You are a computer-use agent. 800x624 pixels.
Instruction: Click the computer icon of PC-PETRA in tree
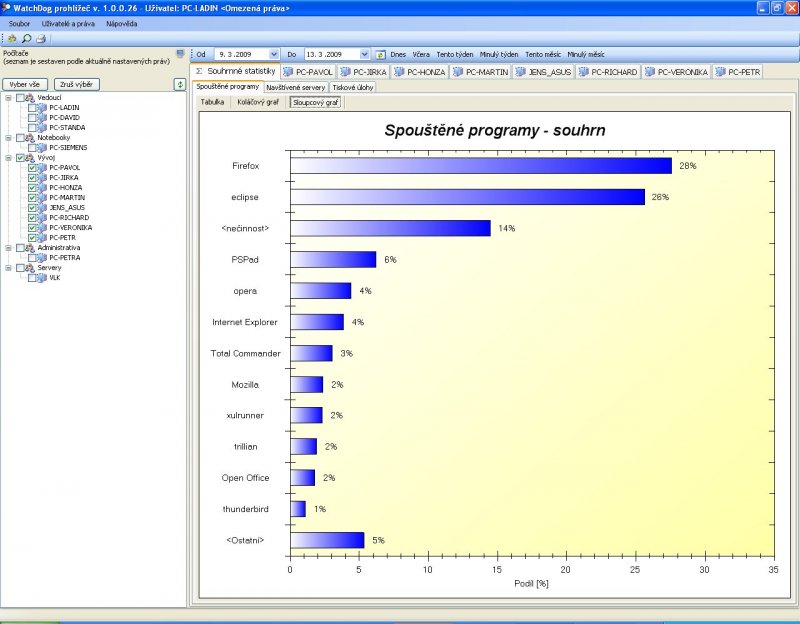tap(42, 258)
